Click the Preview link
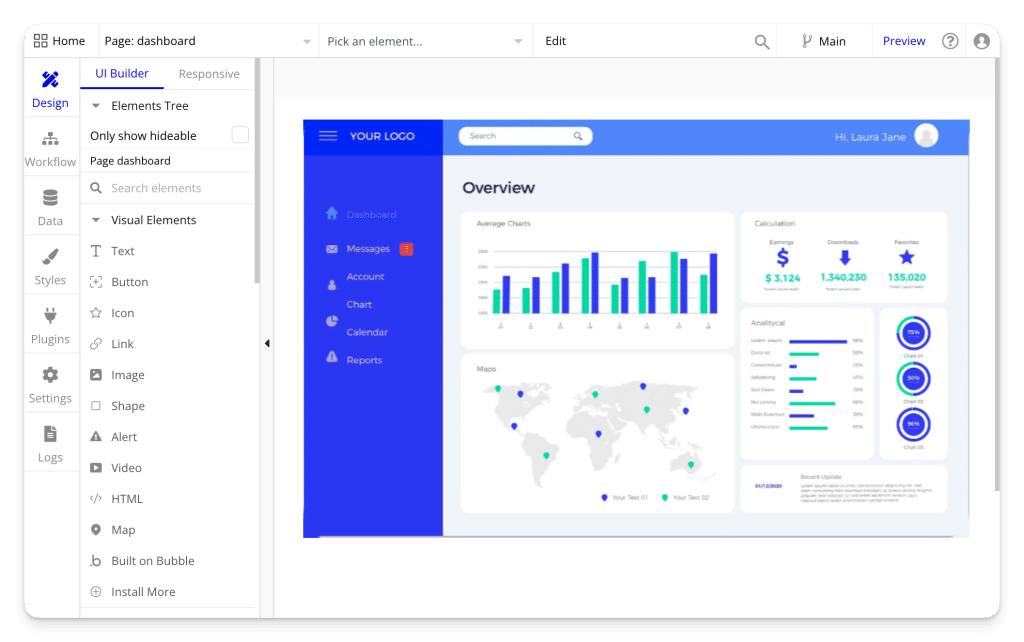Viewport: 1024px width, 642px height. tap(904, 41)
